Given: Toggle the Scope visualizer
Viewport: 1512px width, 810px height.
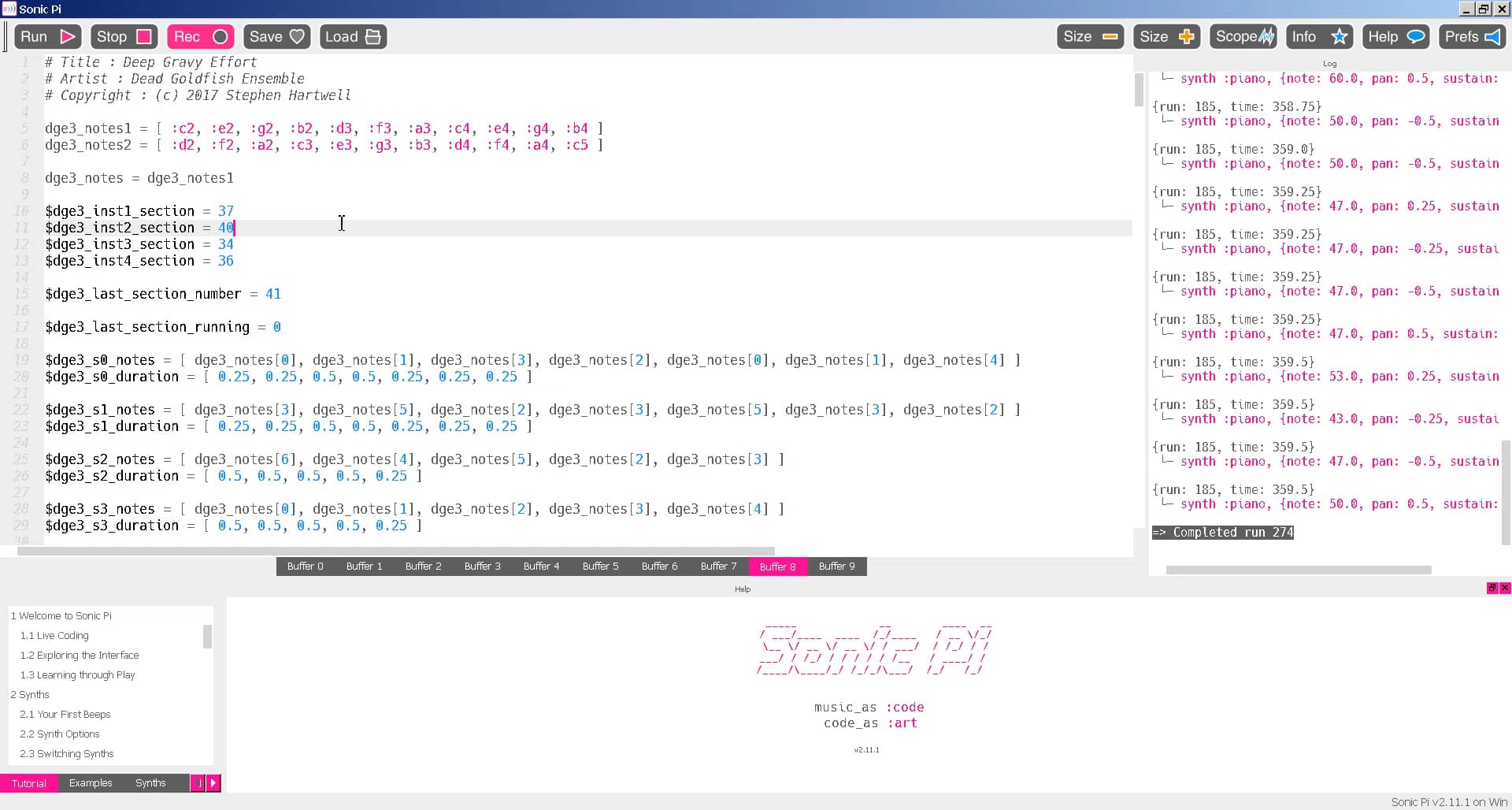Looking at the screenshot, I should click(1243, 37).
